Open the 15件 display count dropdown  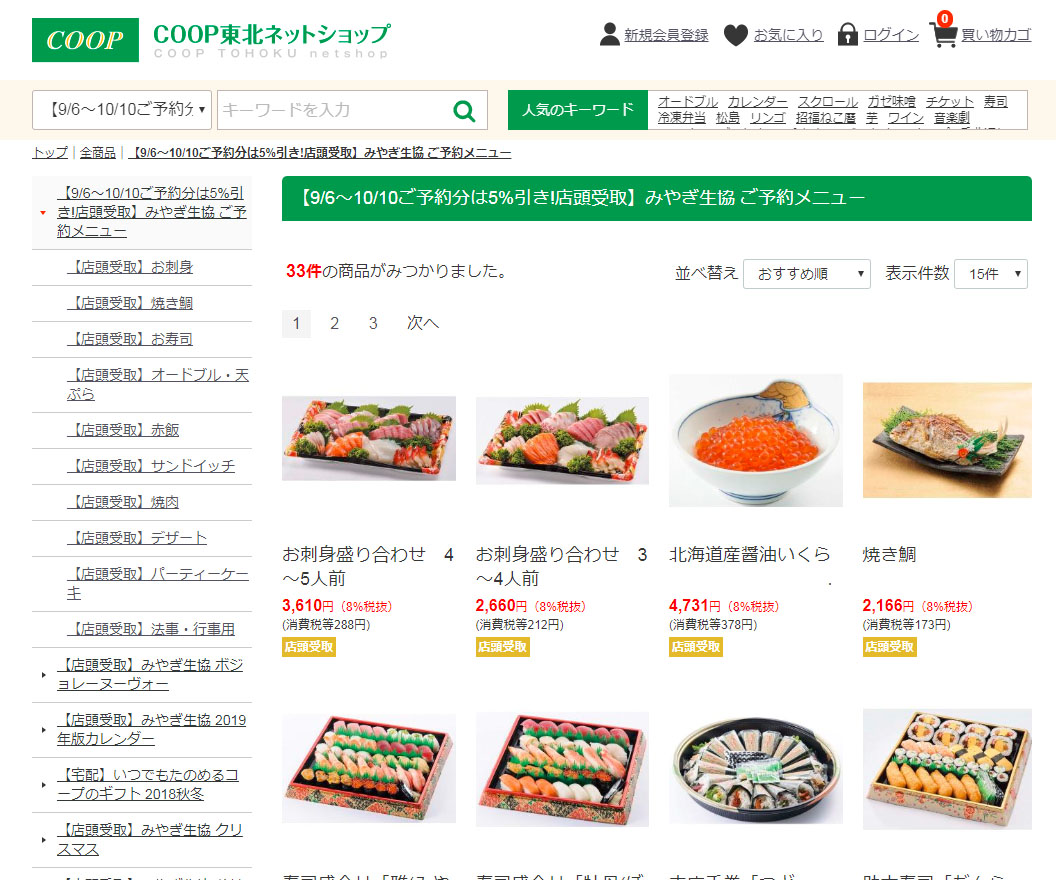(991, 274)
